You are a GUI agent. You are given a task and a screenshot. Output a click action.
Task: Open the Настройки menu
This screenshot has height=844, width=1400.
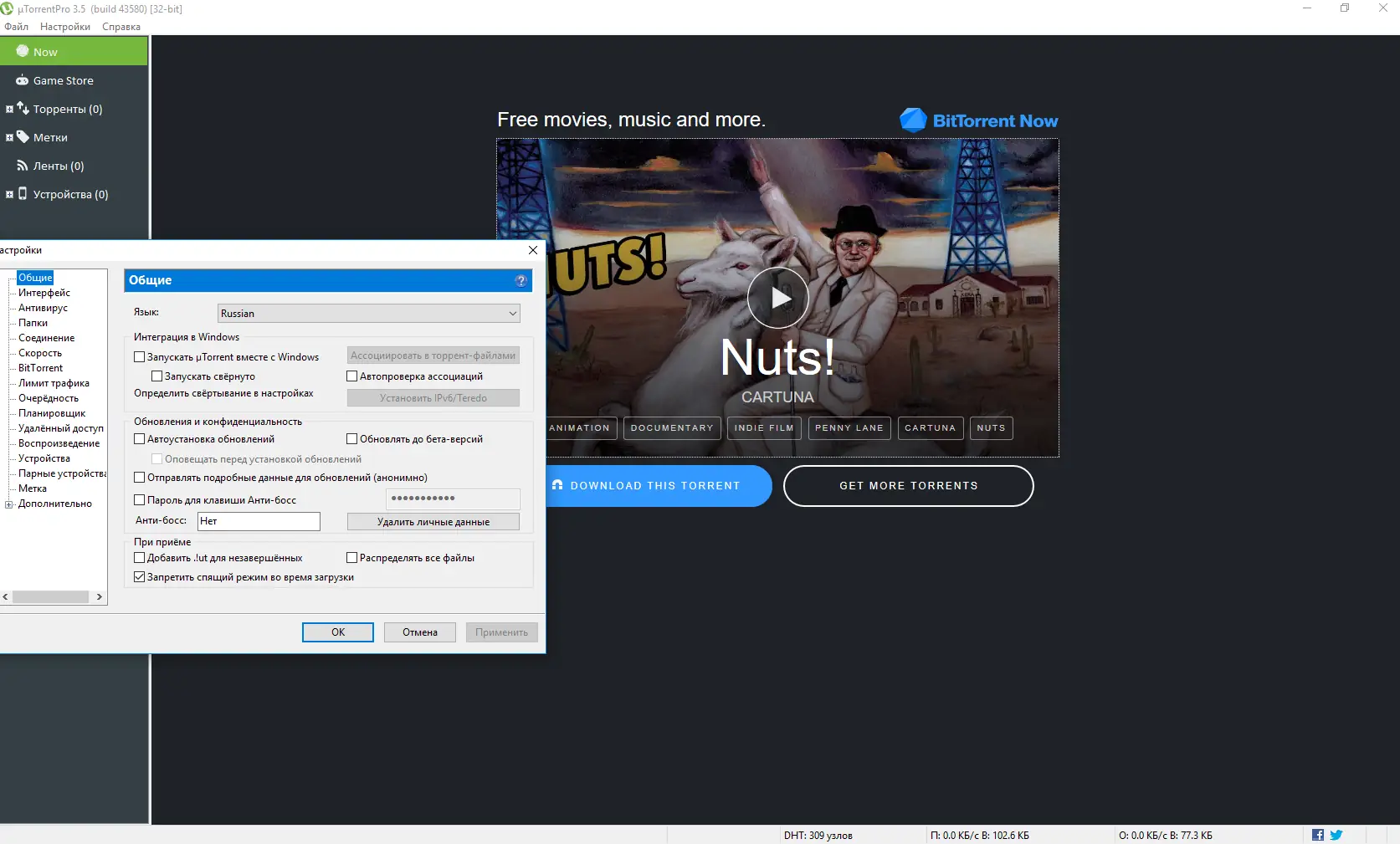[x=65, y=27]
